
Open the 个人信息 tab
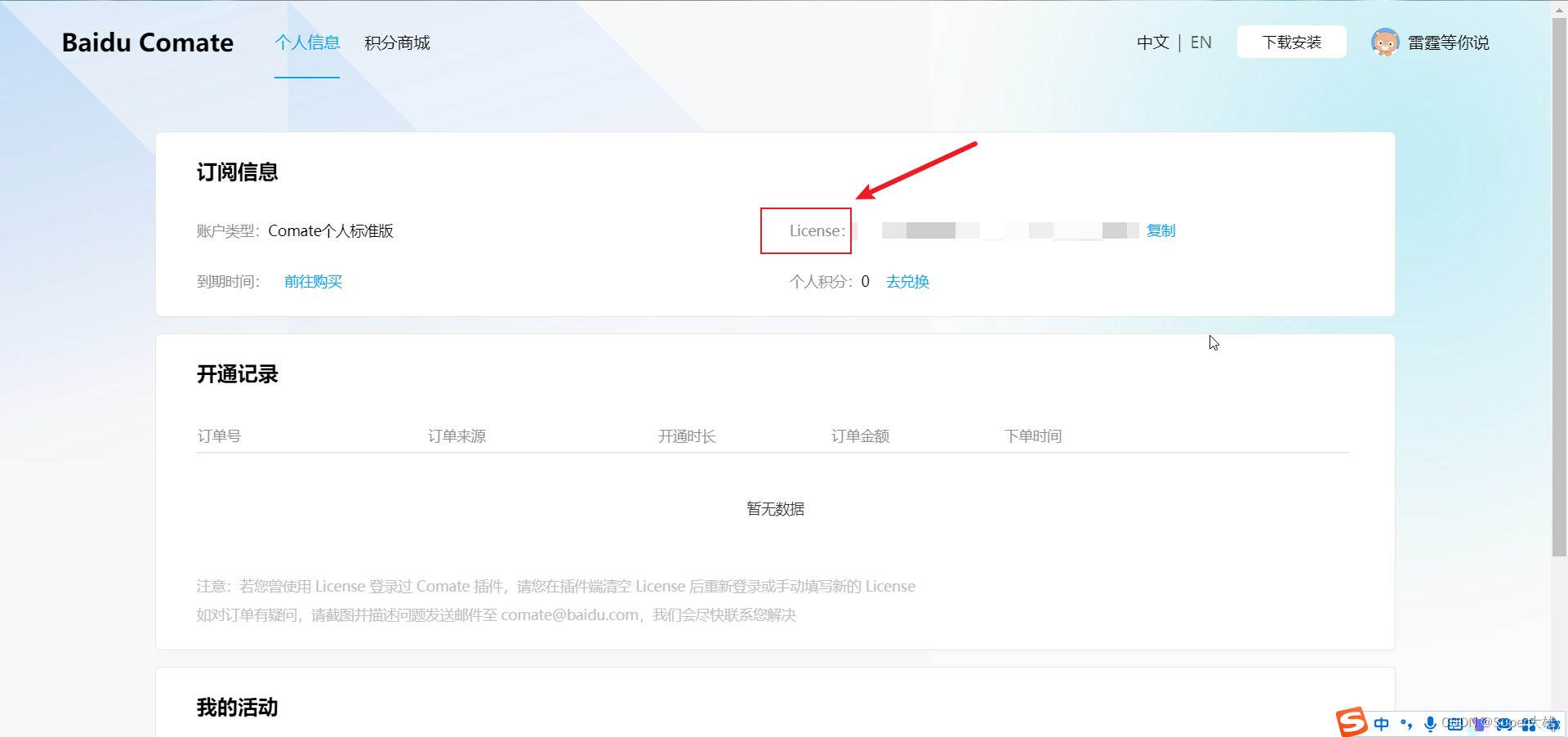pyautogui.click(x=307, y=42)
